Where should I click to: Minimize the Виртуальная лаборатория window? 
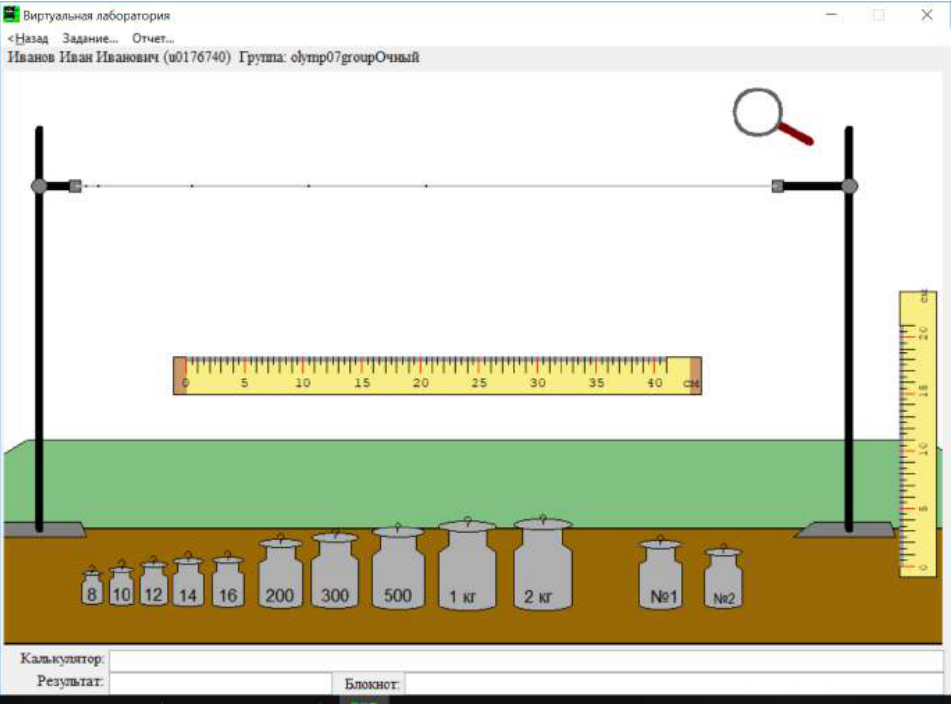(x=832, y=15)
